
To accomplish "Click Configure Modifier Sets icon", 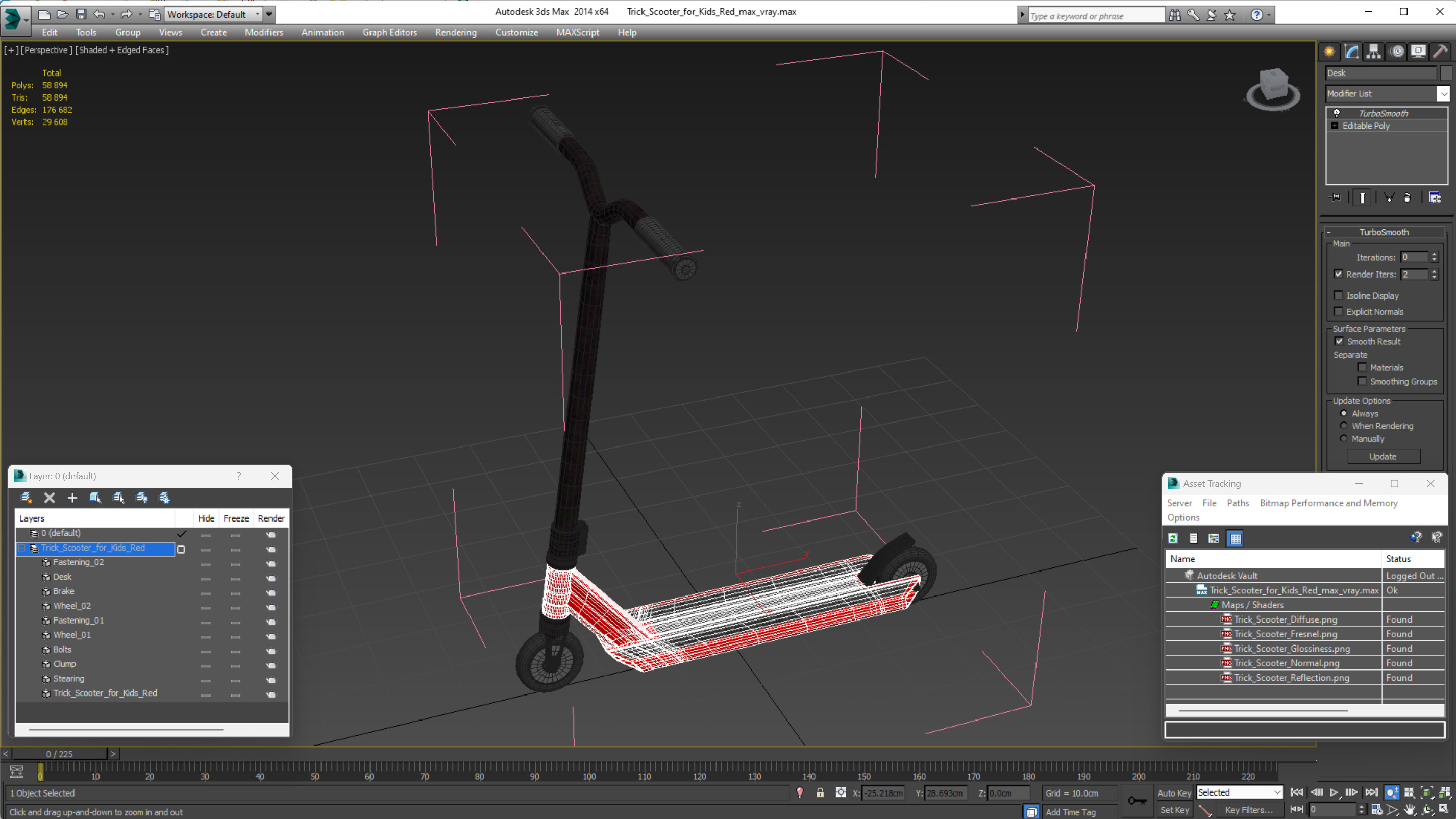I will click(1435, 197).
